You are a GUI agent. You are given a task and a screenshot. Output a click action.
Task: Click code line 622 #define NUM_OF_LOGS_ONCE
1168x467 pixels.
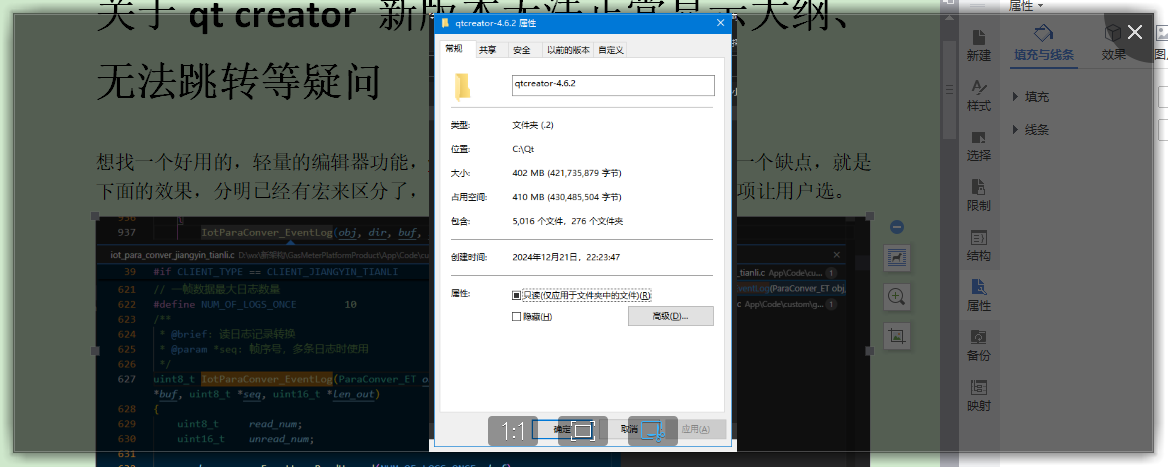pos(255,305)
